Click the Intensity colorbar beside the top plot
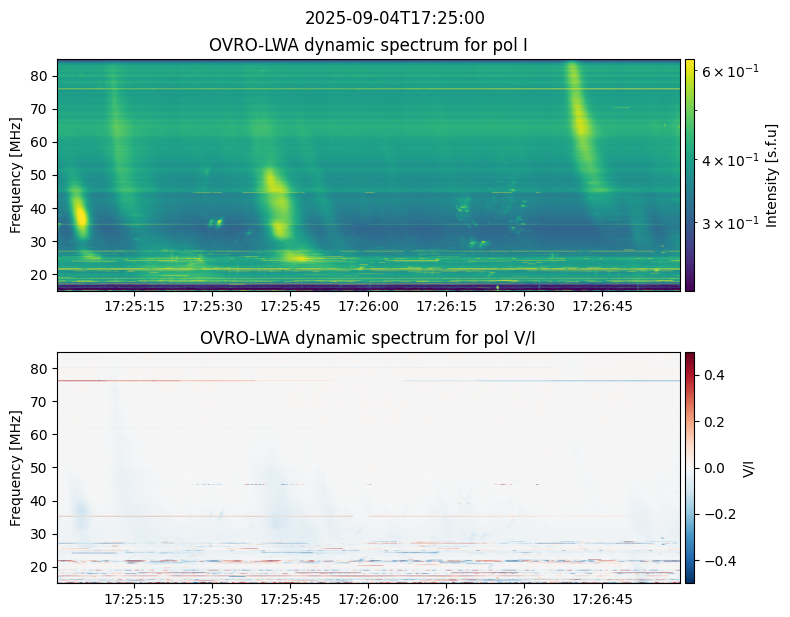790x617 pixels. coord(689,175)
